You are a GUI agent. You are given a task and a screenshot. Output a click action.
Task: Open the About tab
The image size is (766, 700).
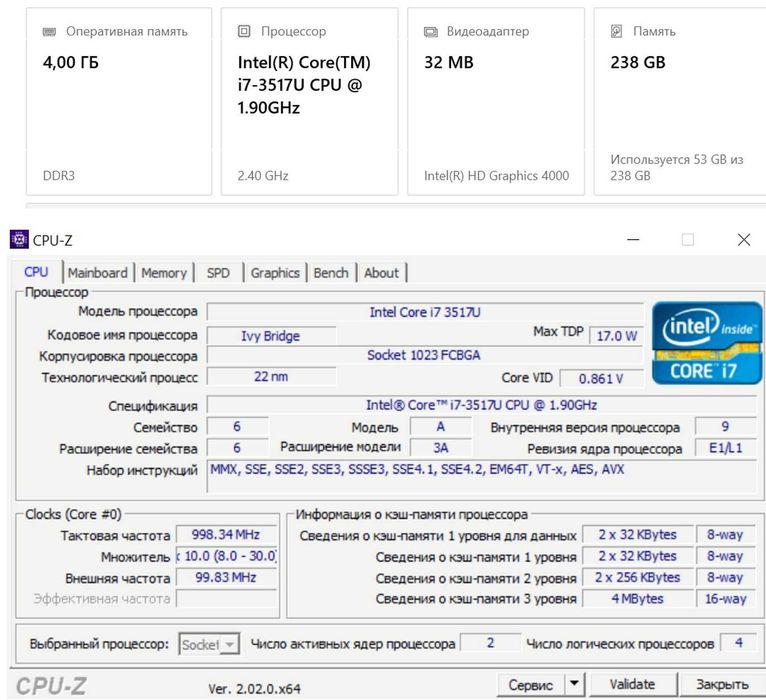[382, 273]
